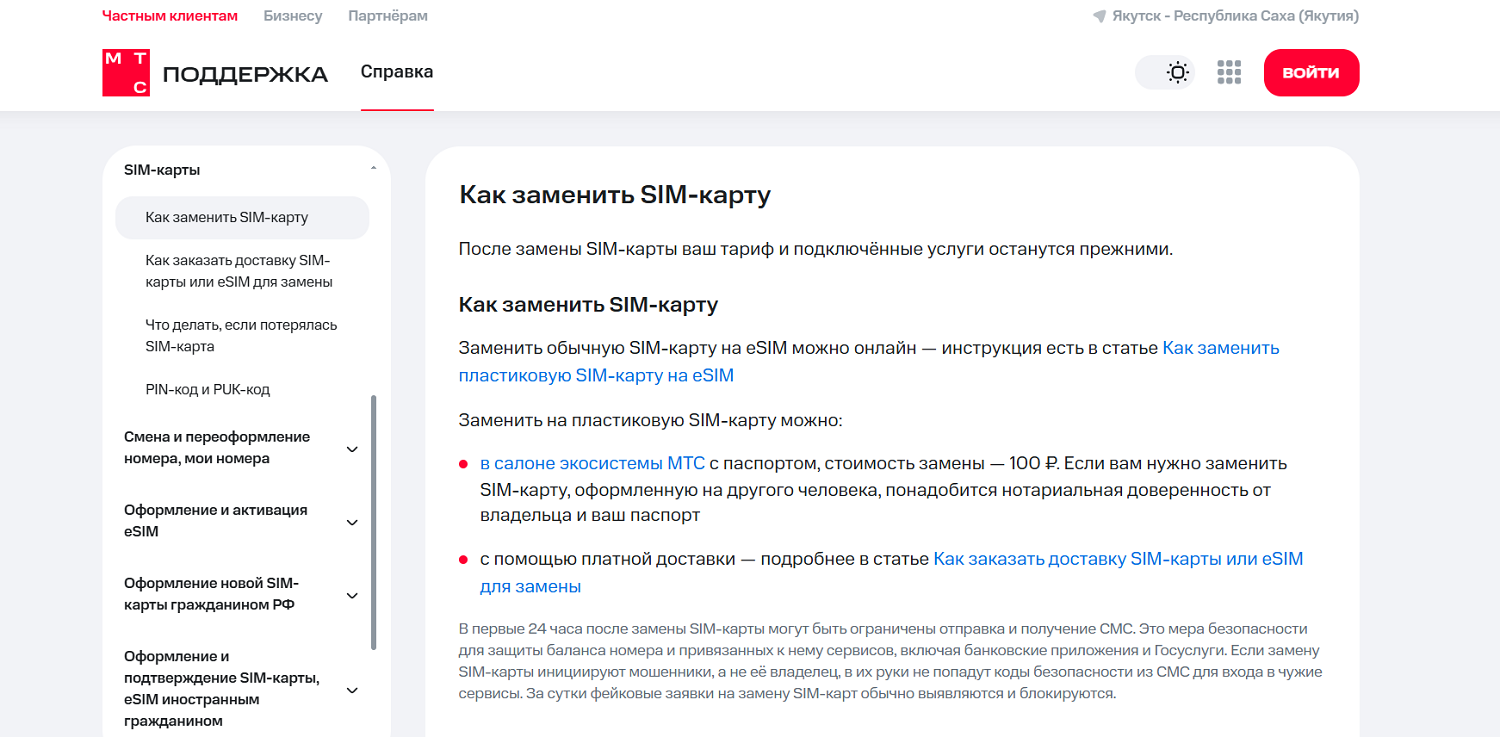The image size is (1500, 737).
Task: Expand Оформление и активация eSIM section
Action: tap(352, 522)
